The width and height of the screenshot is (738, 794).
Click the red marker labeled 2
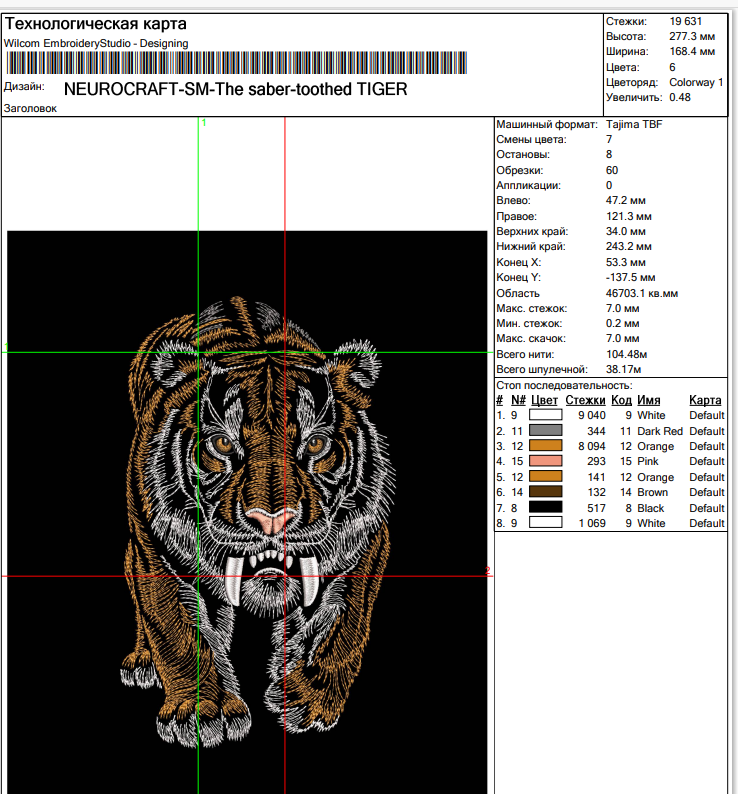click(x=488, y=571)
